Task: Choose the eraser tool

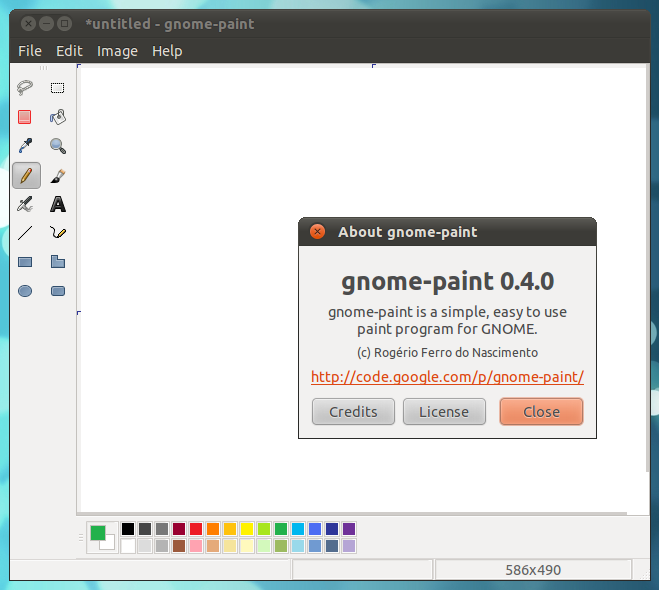Action: [25, 117]
